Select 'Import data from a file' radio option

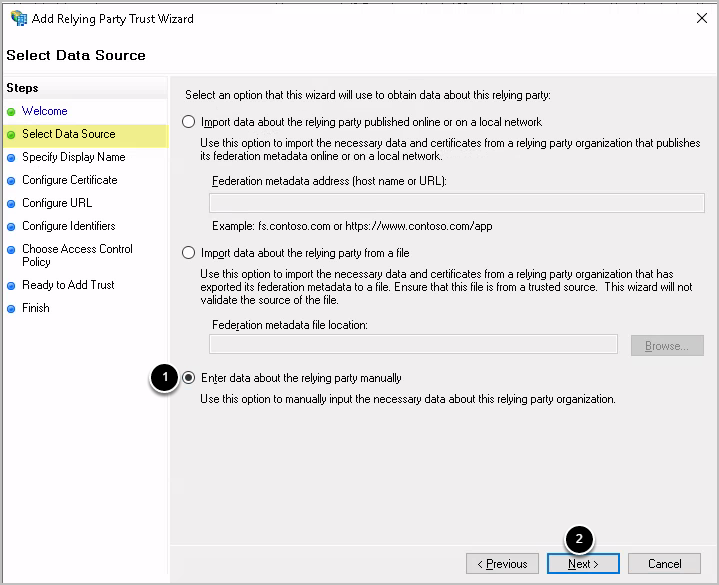pyautogui.click(x=188, y=253)
